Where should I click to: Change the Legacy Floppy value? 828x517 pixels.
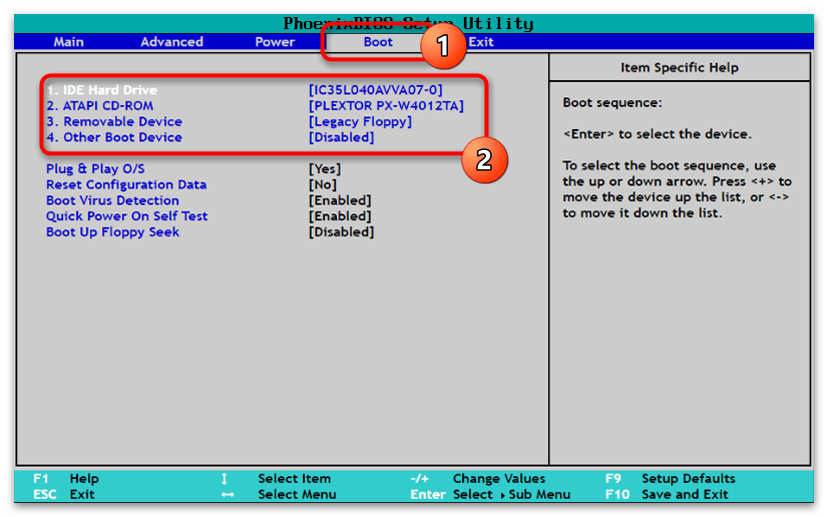(360, 122)
